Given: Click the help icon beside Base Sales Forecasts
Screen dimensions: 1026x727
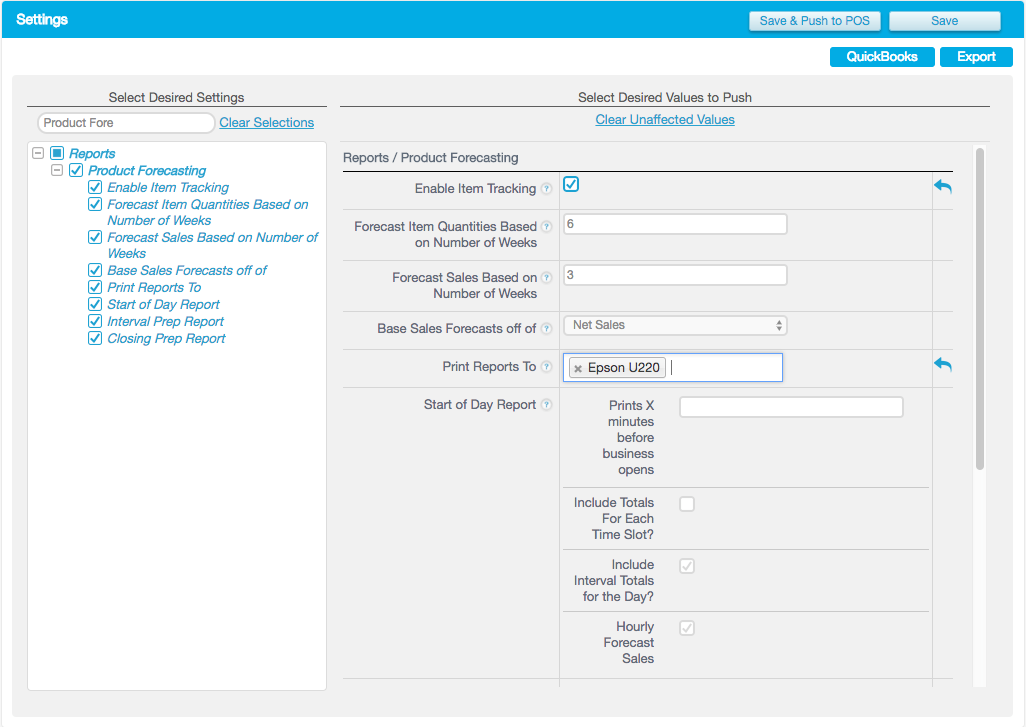Looking at the screenshot, I should (547, 328).
